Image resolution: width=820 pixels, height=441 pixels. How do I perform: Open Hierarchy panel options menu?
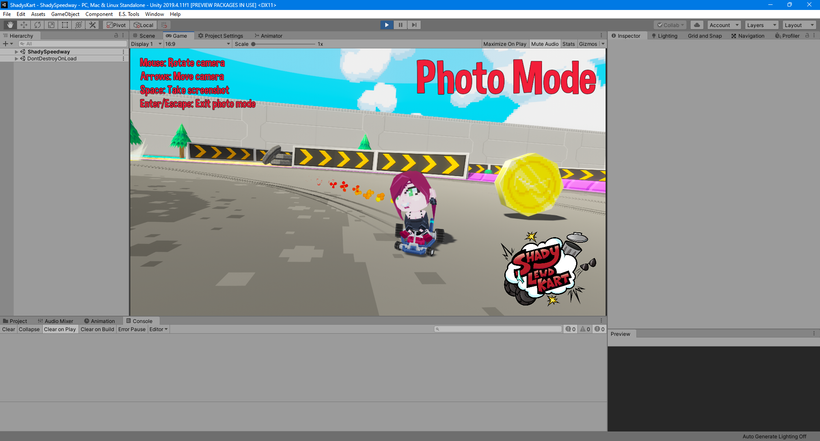pyautogui.click(x=123, y=36)
